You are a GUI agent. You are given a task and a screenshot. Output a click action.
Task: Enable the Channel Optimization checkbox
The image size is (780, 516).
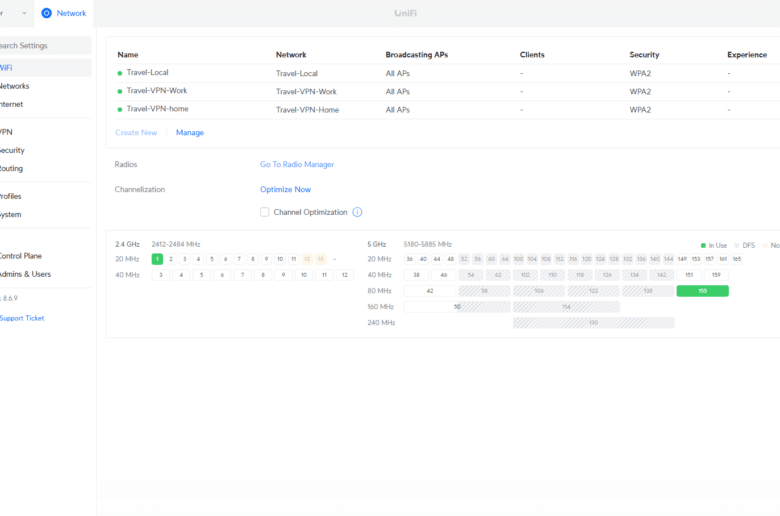pyautogui.click(x=265, y=212)
